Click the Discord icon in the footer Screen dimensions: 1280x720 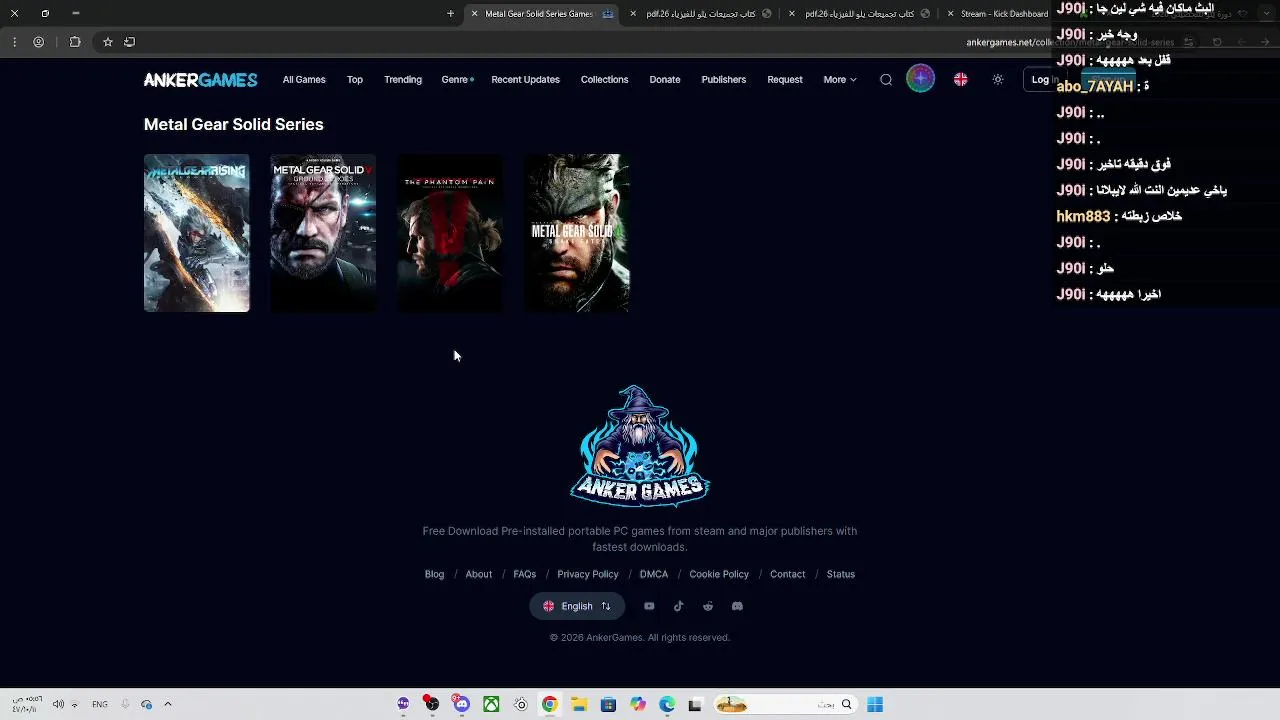click(x=737, y=606)
